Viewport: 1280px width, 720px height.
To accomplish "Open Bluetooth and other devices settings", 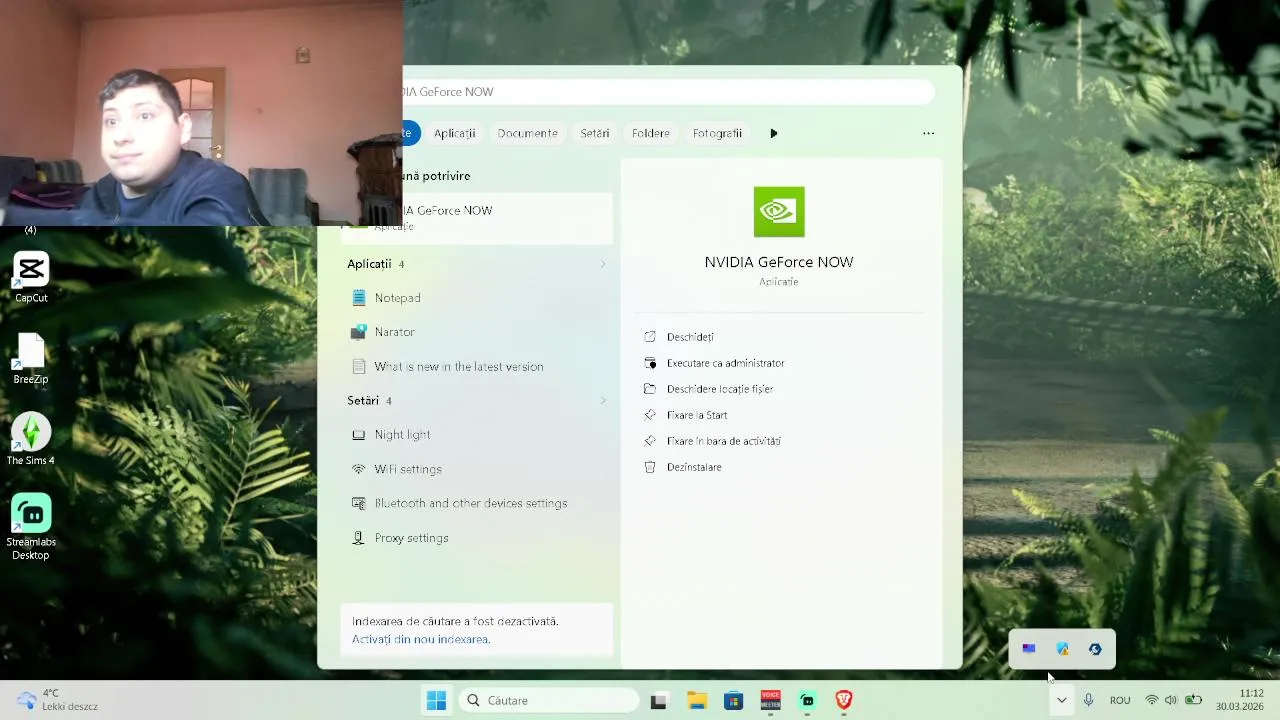I will pyautogui.click(x=477, y=503).
